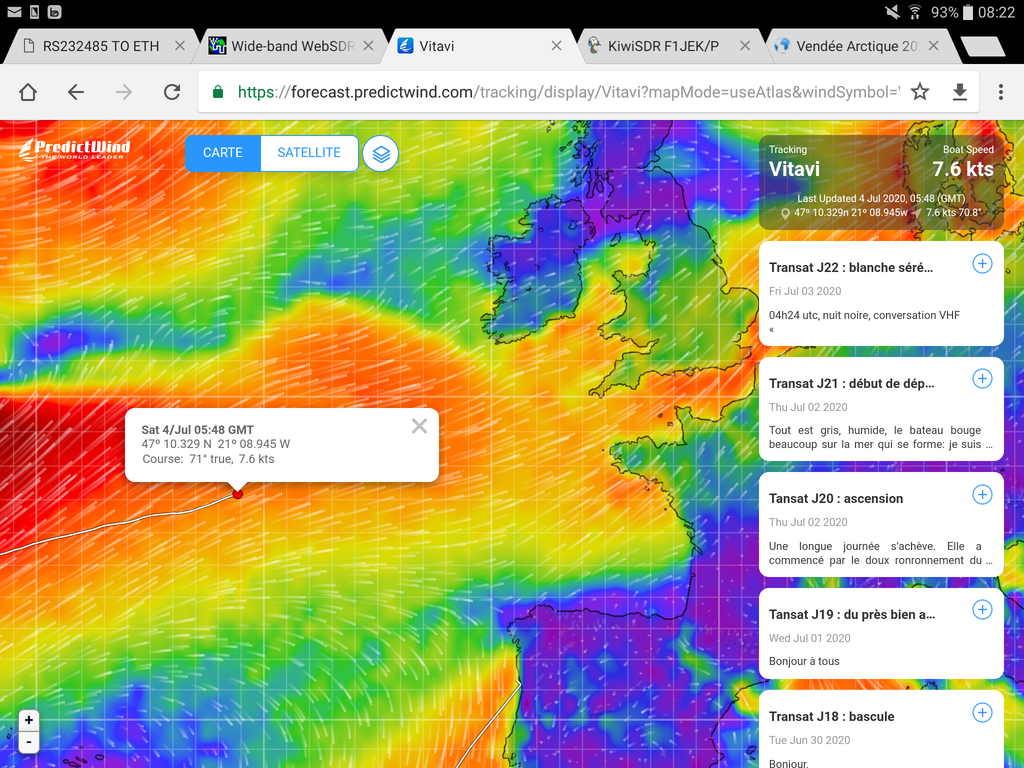The width and height of the screenshot is (1024, 768).
Task: Open the Transat J19 : du près bien a... title
Action: pyautogui.click(x=852, y=615)
